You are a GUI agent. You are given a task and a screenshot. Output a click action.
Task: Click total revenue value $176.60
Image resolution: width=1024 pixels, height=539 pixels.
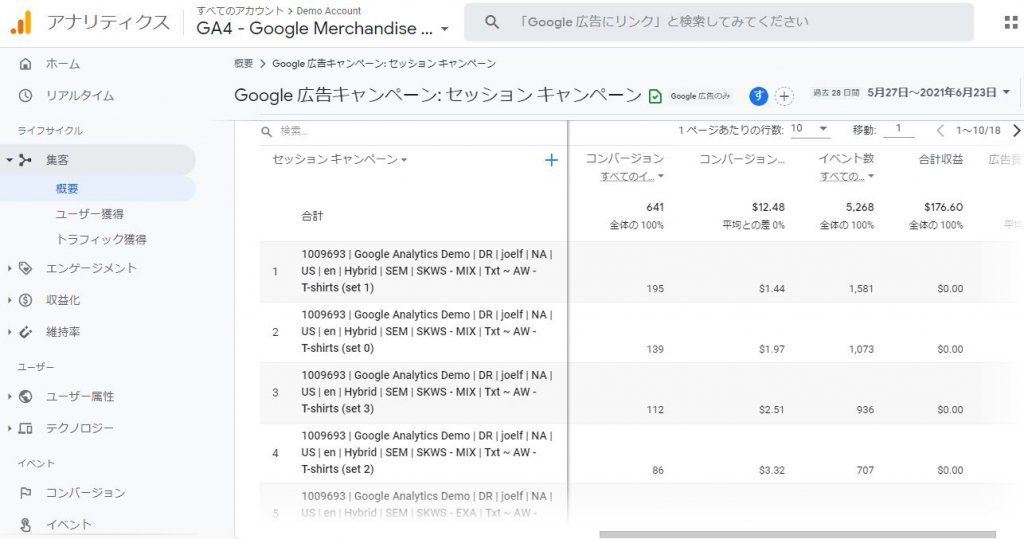pos(943,207)
